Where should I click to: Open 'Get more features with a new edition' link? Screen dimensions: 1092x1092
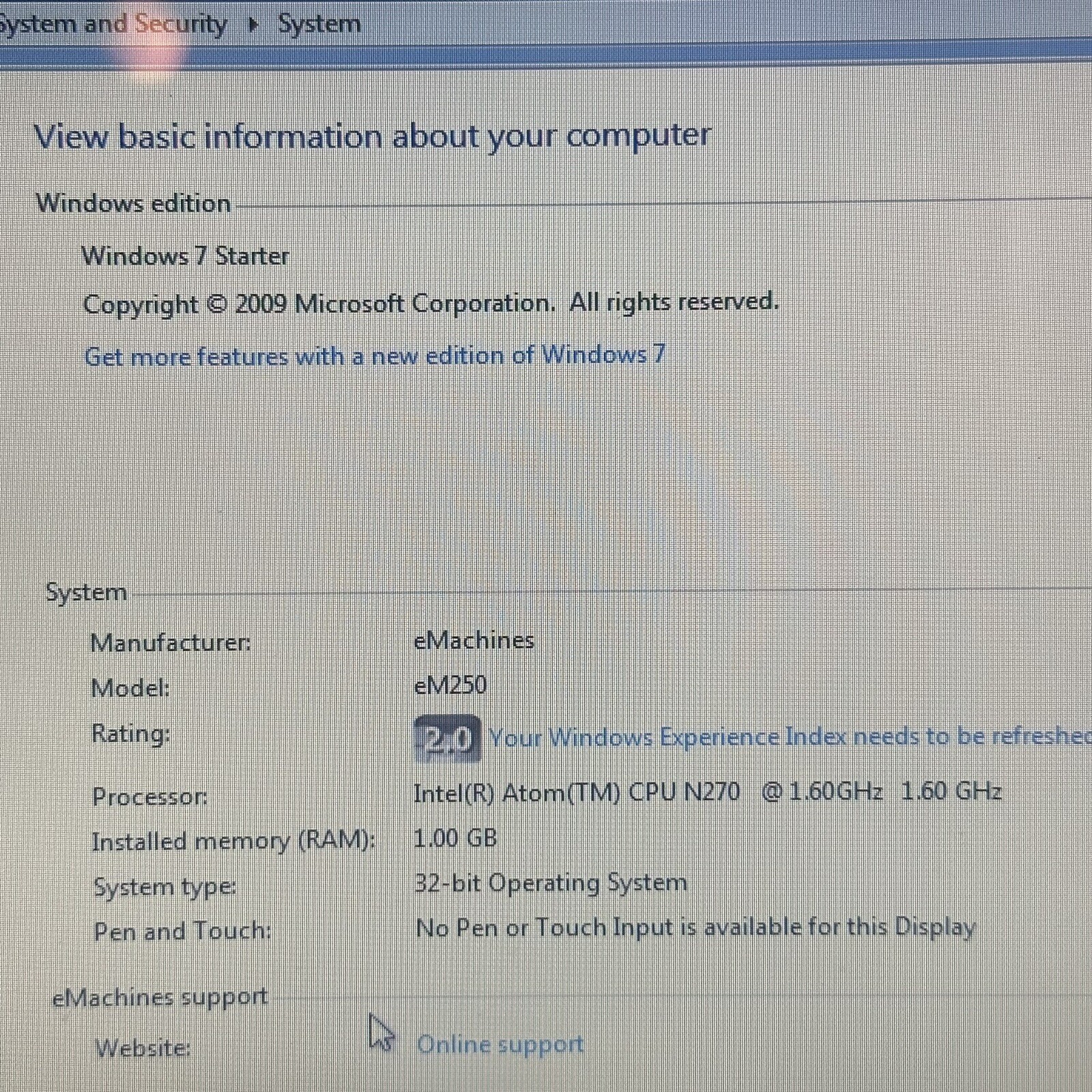pos(375,356)
